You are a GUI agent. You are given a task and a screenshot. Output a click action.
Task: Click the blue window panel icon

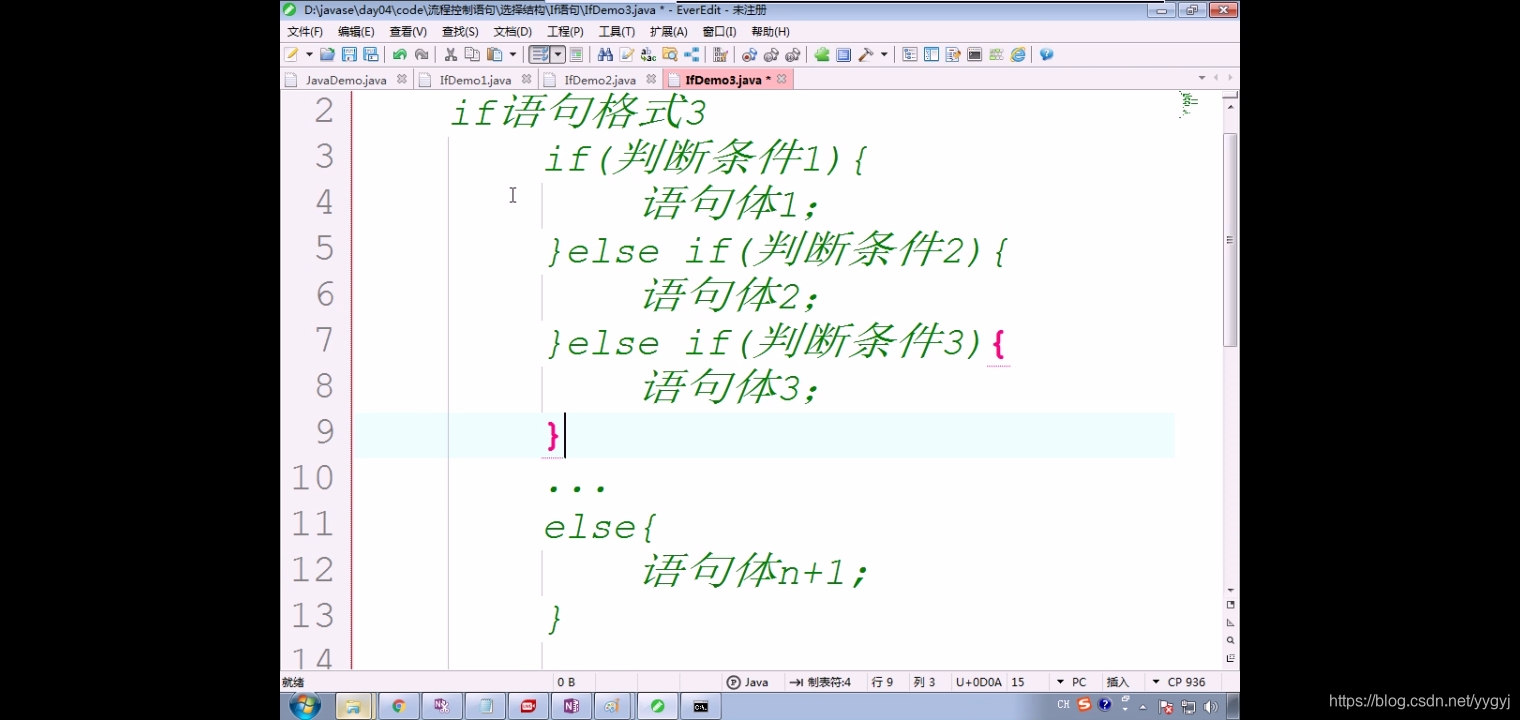tap(844, 55)
